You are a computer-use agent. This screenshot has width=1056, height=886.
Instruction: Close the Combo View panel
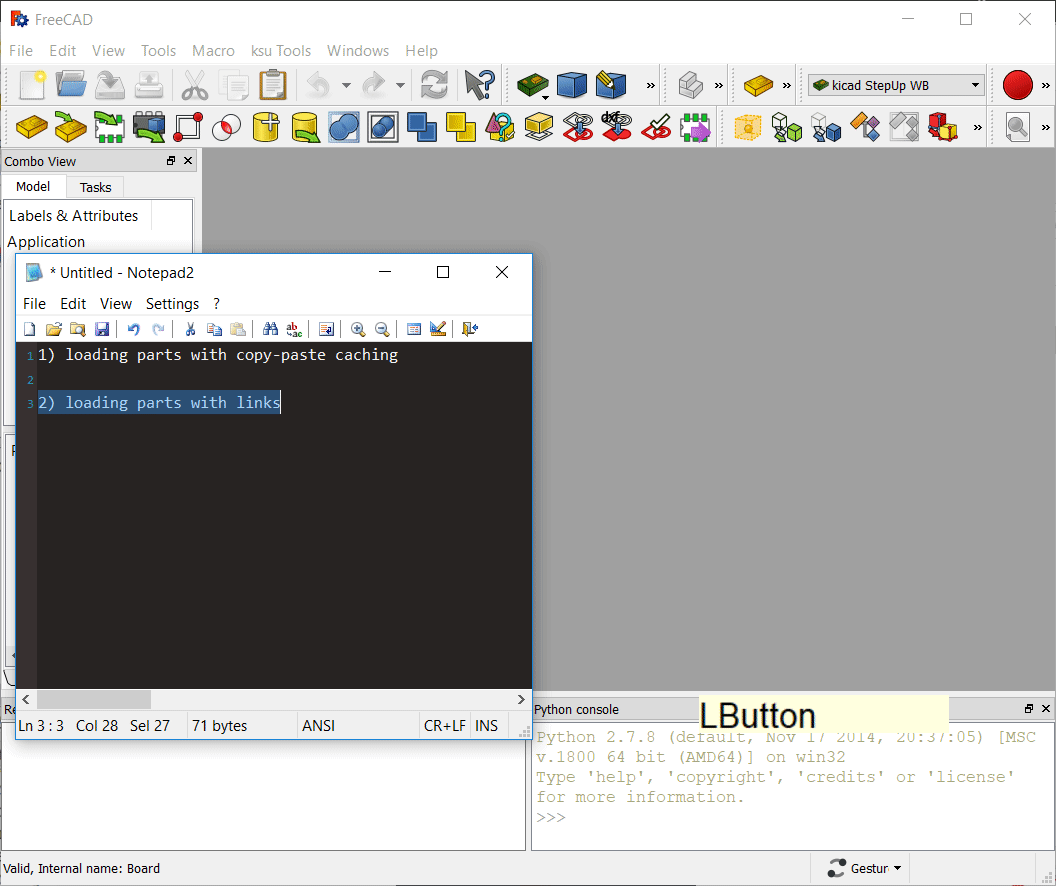pos(188,161)
